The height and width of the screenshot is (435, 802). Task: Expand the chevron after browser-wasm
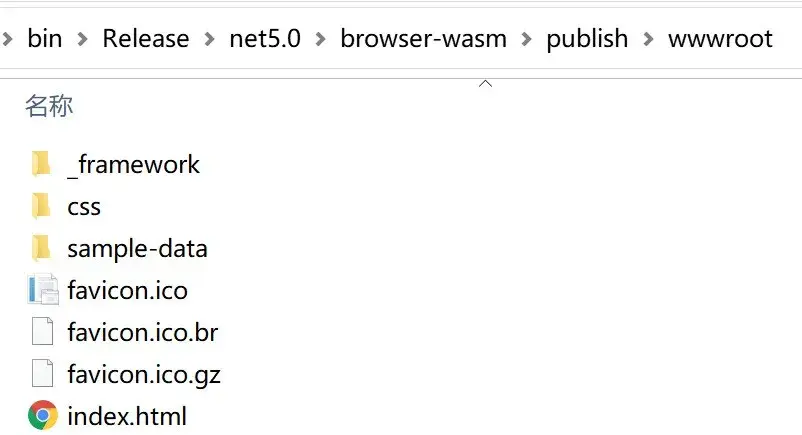tap(526, 39)
